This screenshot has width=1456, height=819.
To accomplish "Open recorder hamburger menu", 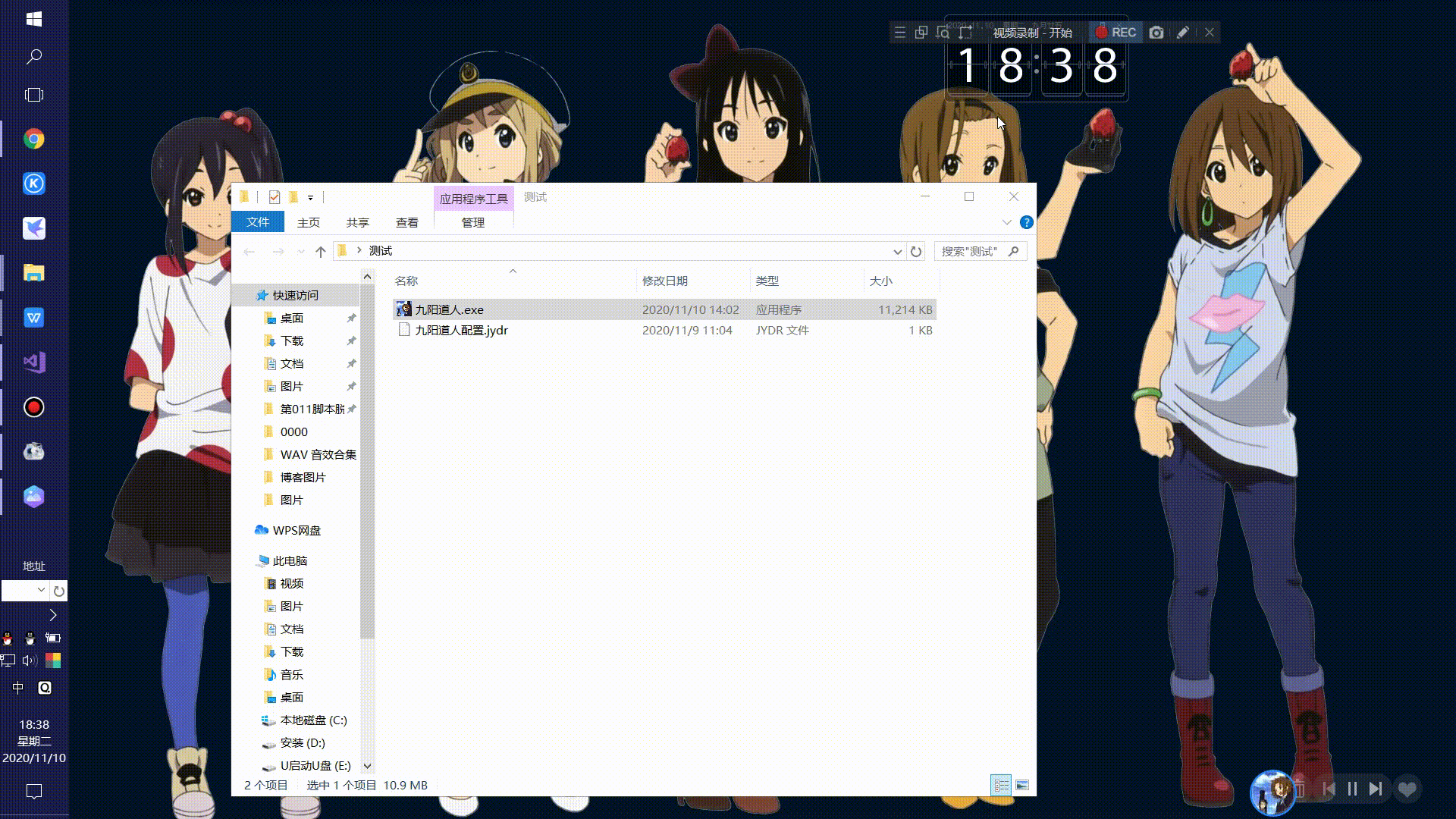I will [899, 33].
